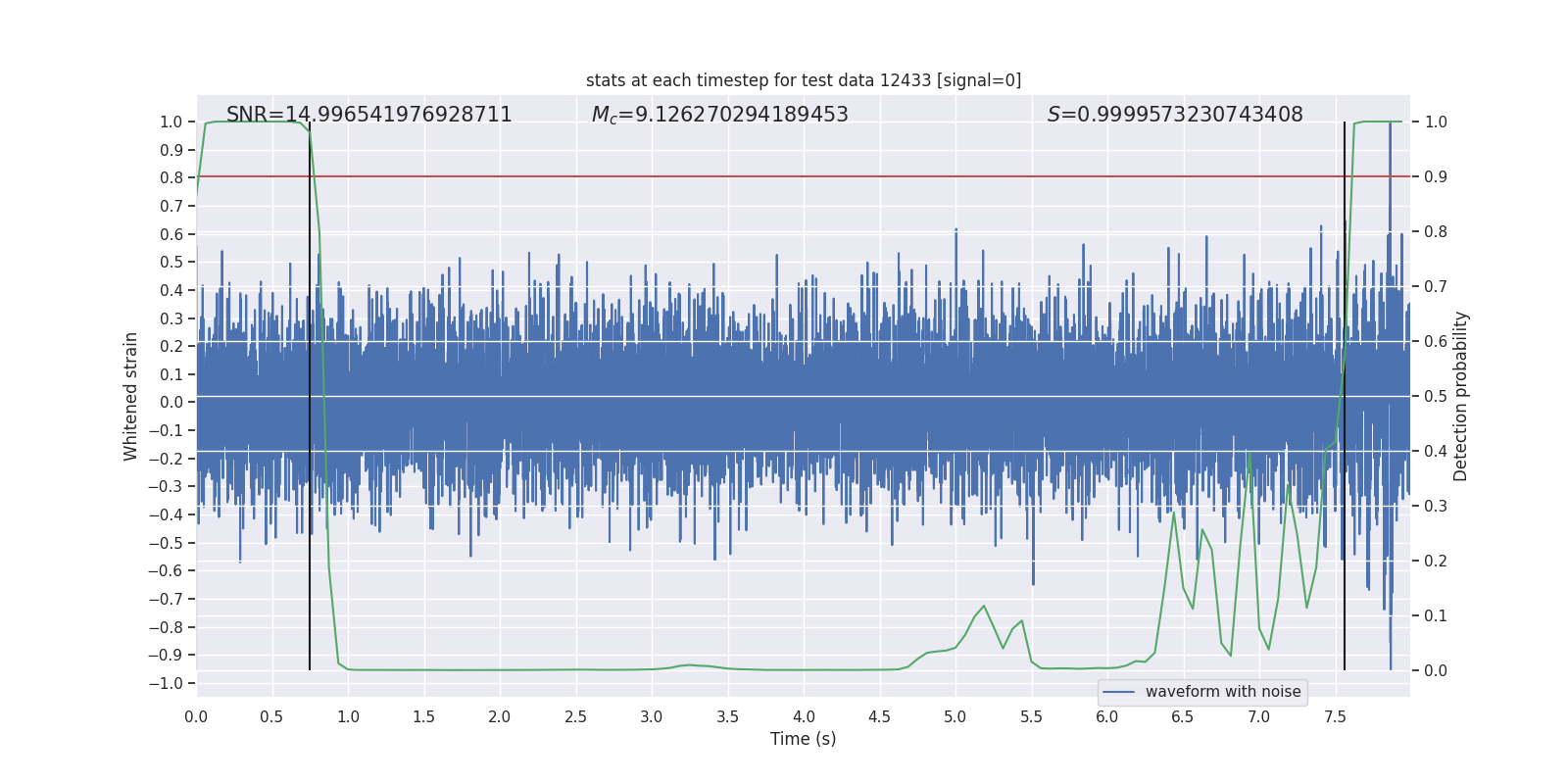
Task: Click the 'Time (s)' x-axis label
Action: 803,739
